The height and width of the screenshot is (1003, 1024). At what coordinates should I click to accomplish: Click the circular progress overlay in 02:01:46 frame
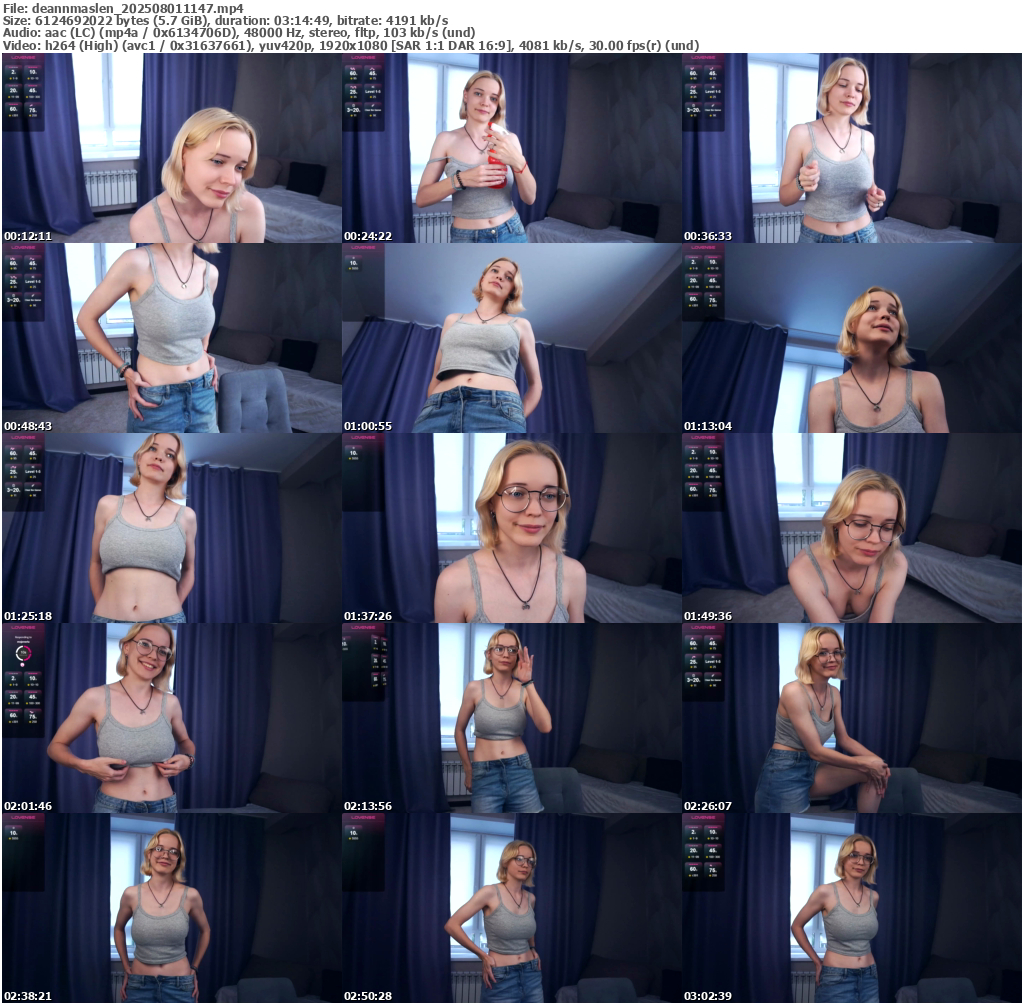(23, 653)
